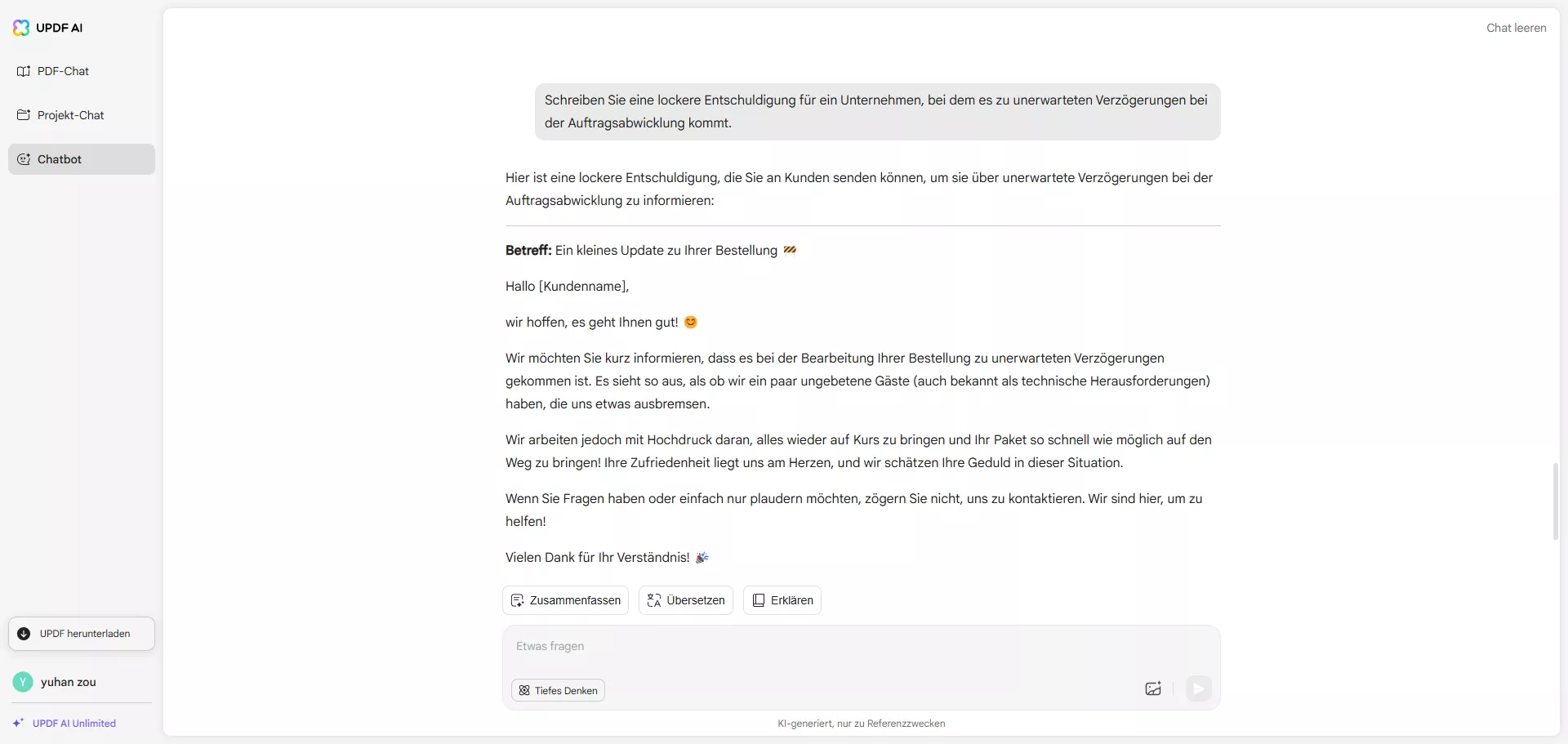Switch to Projekt-Chat

71,115
